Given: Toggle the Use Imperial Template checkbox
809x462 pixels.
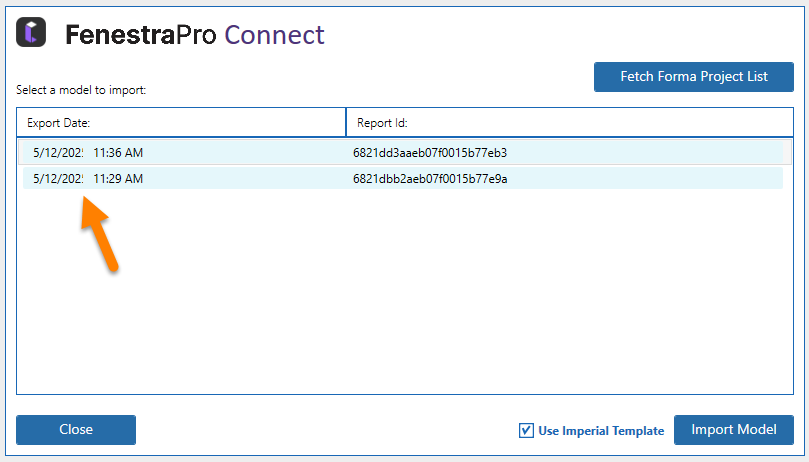Looking at the screenshot, I should coord(526,431).
